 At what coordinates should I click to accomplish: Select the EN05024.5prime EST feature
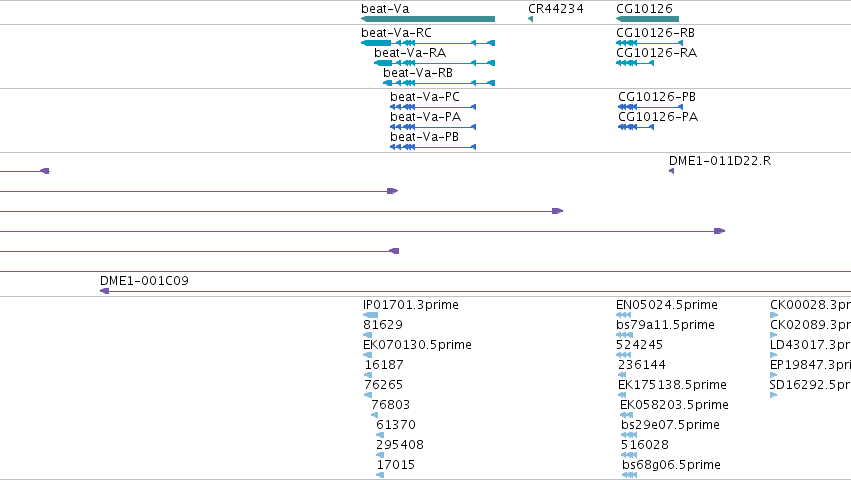(624, 315)
